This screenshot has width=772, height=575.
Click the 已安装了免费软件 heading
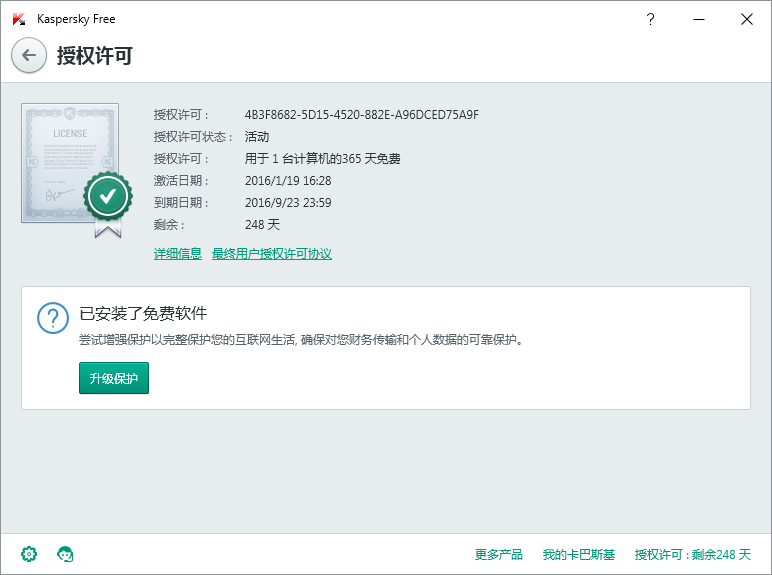tap(143, 314)
